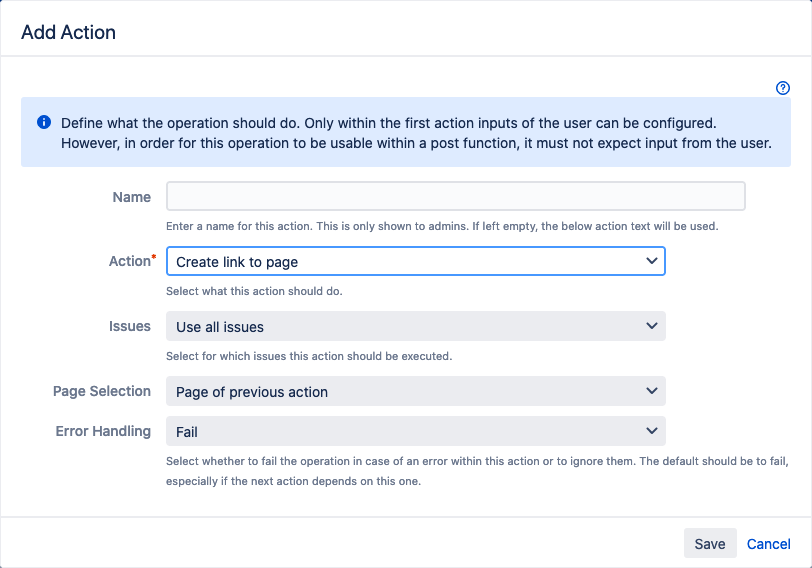Click the Name field label
Image resolution: width=812 pixels, height=568 pixels.
coord(131,197)
